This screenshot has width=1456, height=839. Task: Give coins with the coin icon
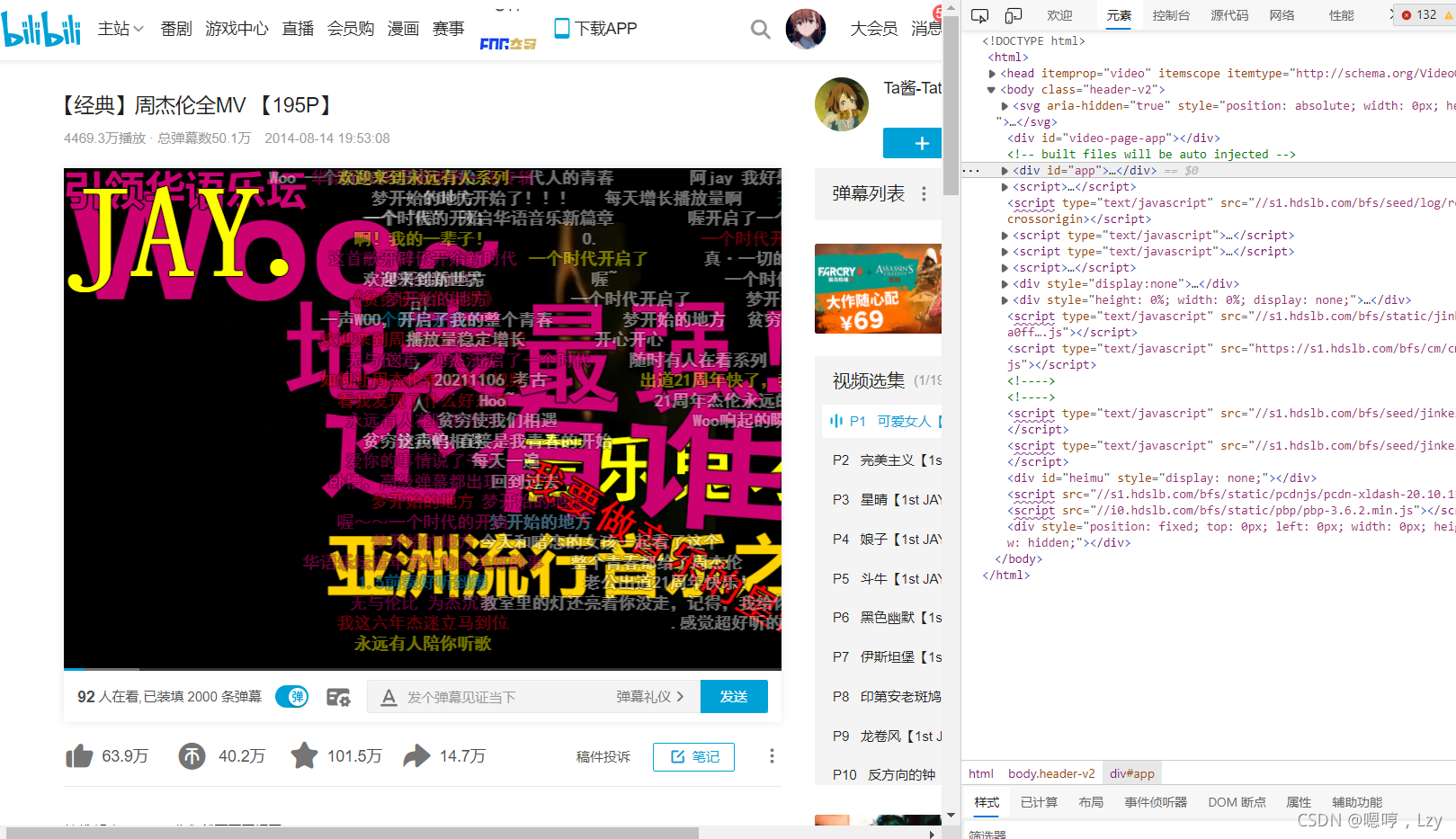[x=192, y=756]
